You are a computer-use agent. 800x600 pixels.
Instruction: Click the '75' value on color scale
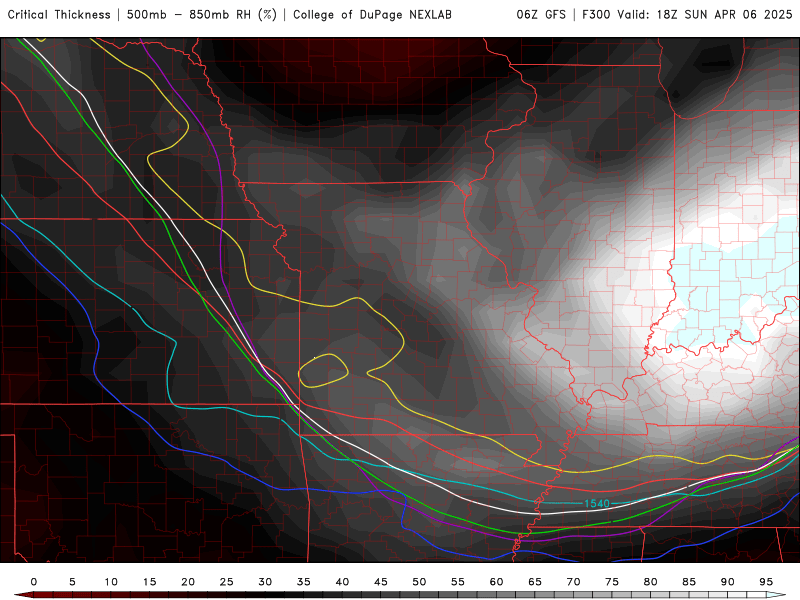pos(612,582)
